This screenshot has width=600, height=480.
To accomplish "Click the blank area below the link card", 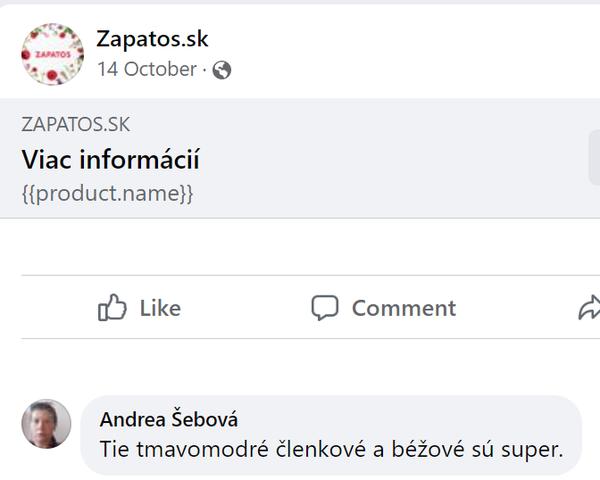I will click(x=300, y=246).
